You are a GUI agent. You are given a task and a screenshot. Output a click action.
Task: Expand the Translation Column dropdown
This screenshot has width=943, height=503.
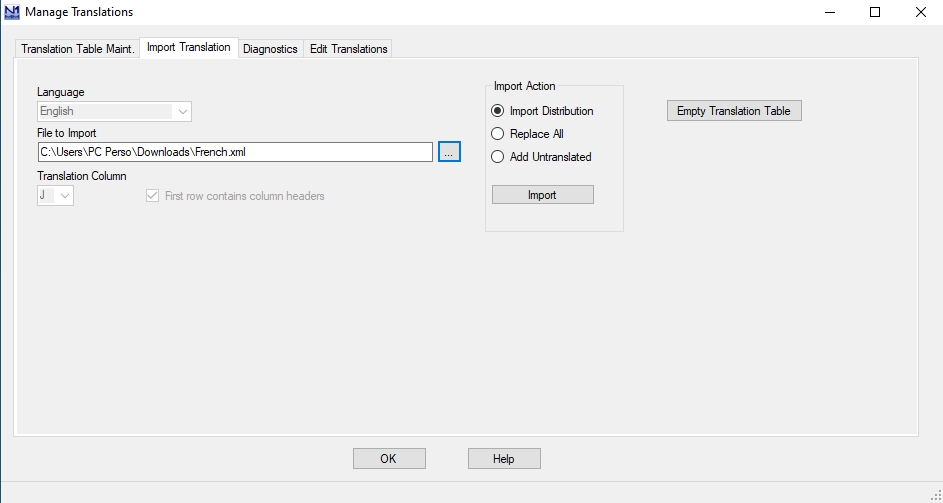55,196
